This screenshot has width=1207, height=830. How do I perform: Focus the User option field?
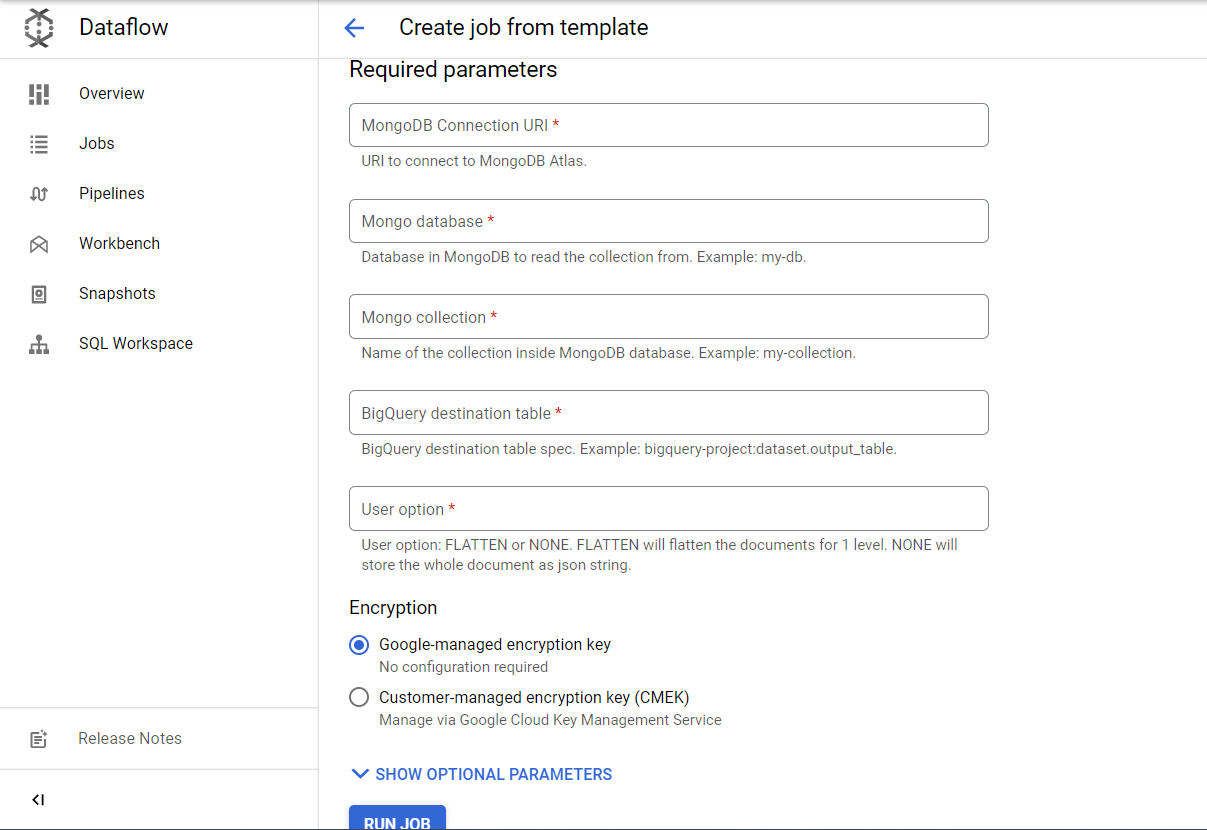[x=668, y=509]
